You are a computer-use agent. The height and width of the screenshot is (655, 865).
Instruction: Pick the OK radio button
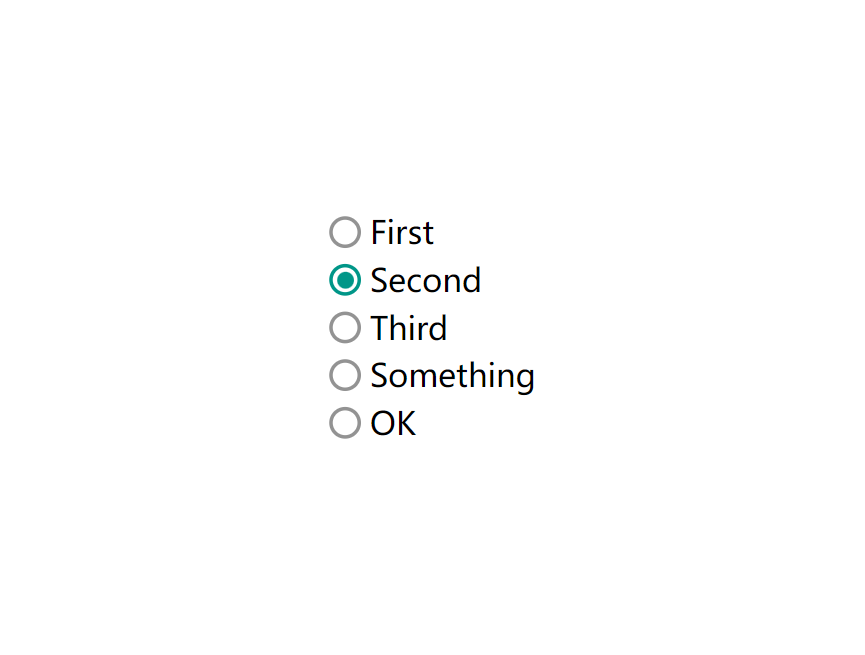click(345, 423)
